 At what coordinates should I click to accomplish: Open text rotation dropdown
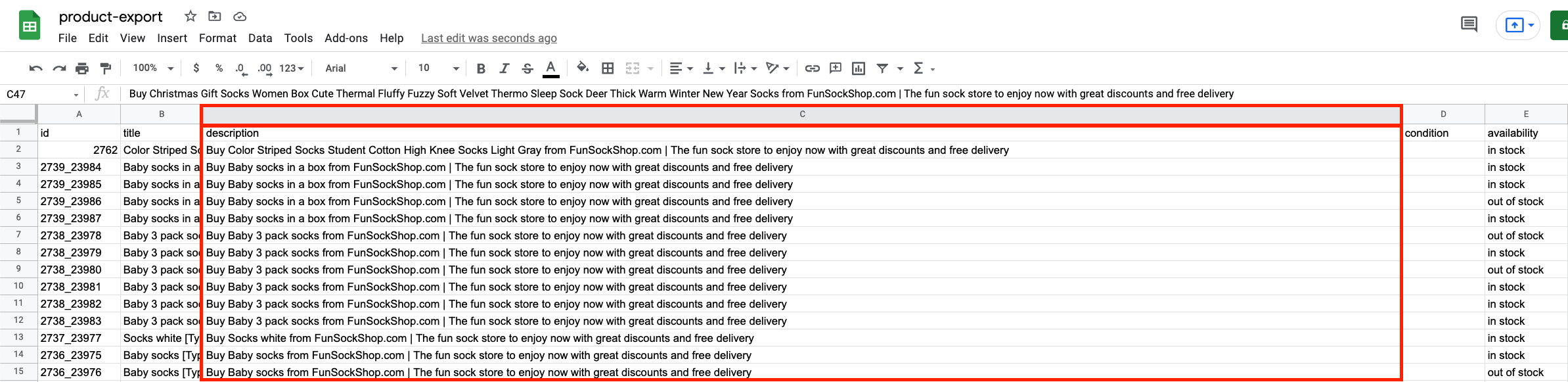pos(778,68)
